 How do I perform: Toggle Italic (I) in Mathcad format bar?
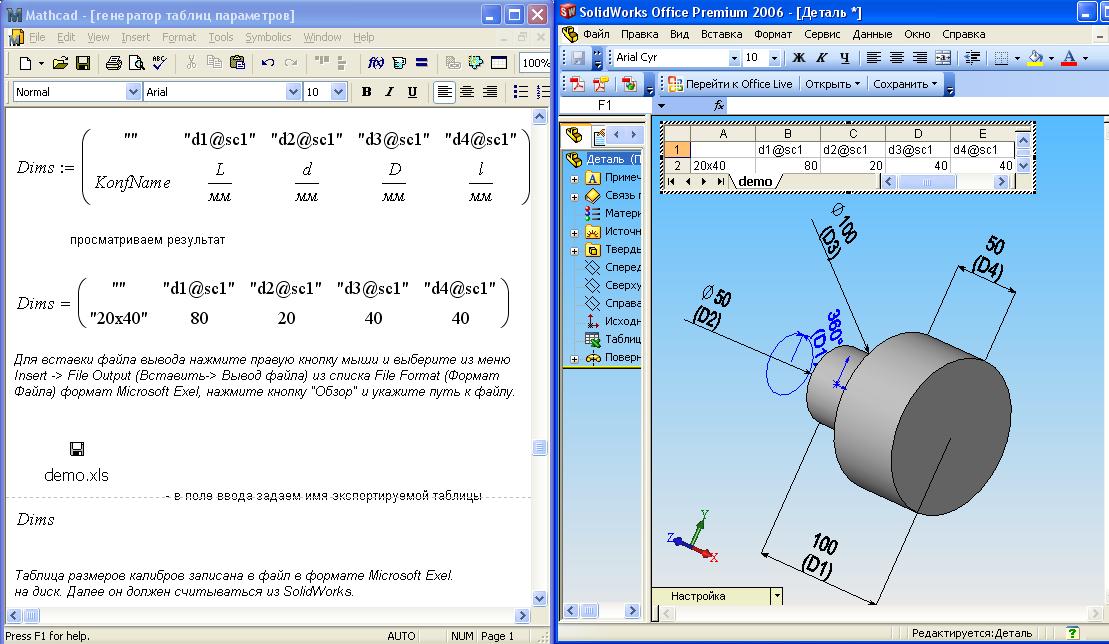[x=389, y=92]
